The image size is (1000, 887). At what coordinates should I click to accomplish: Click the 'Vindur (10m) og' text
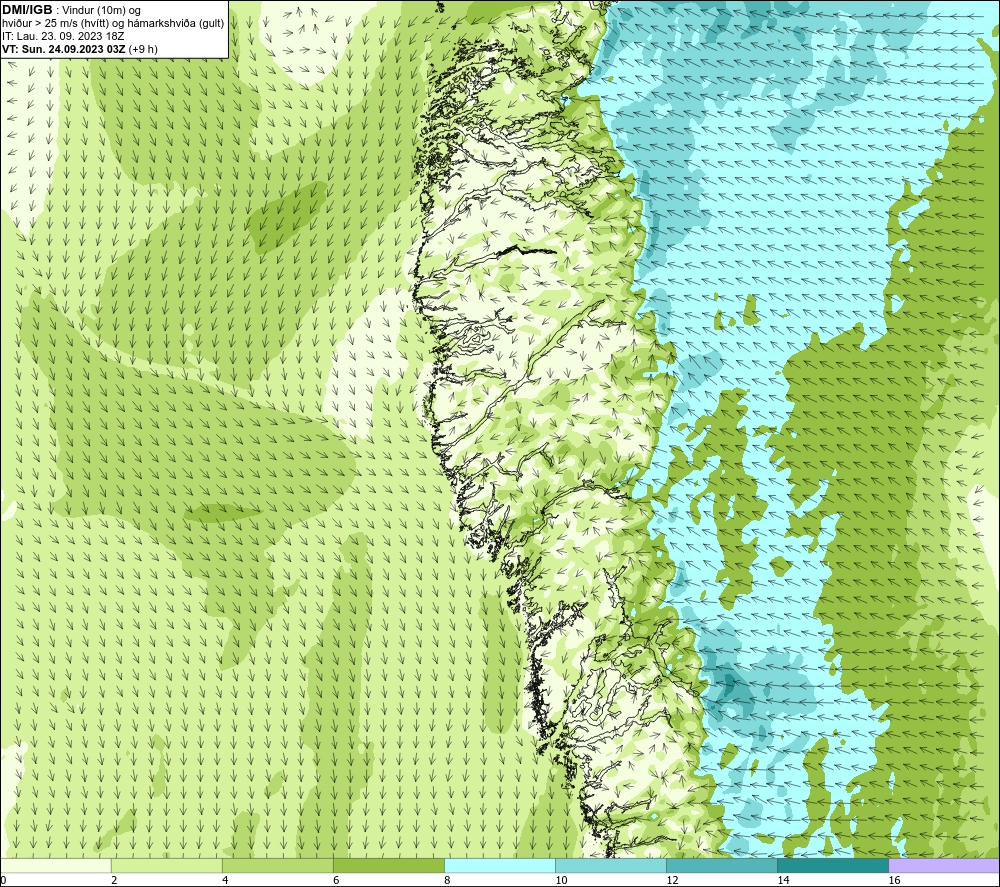pos(101,11)
